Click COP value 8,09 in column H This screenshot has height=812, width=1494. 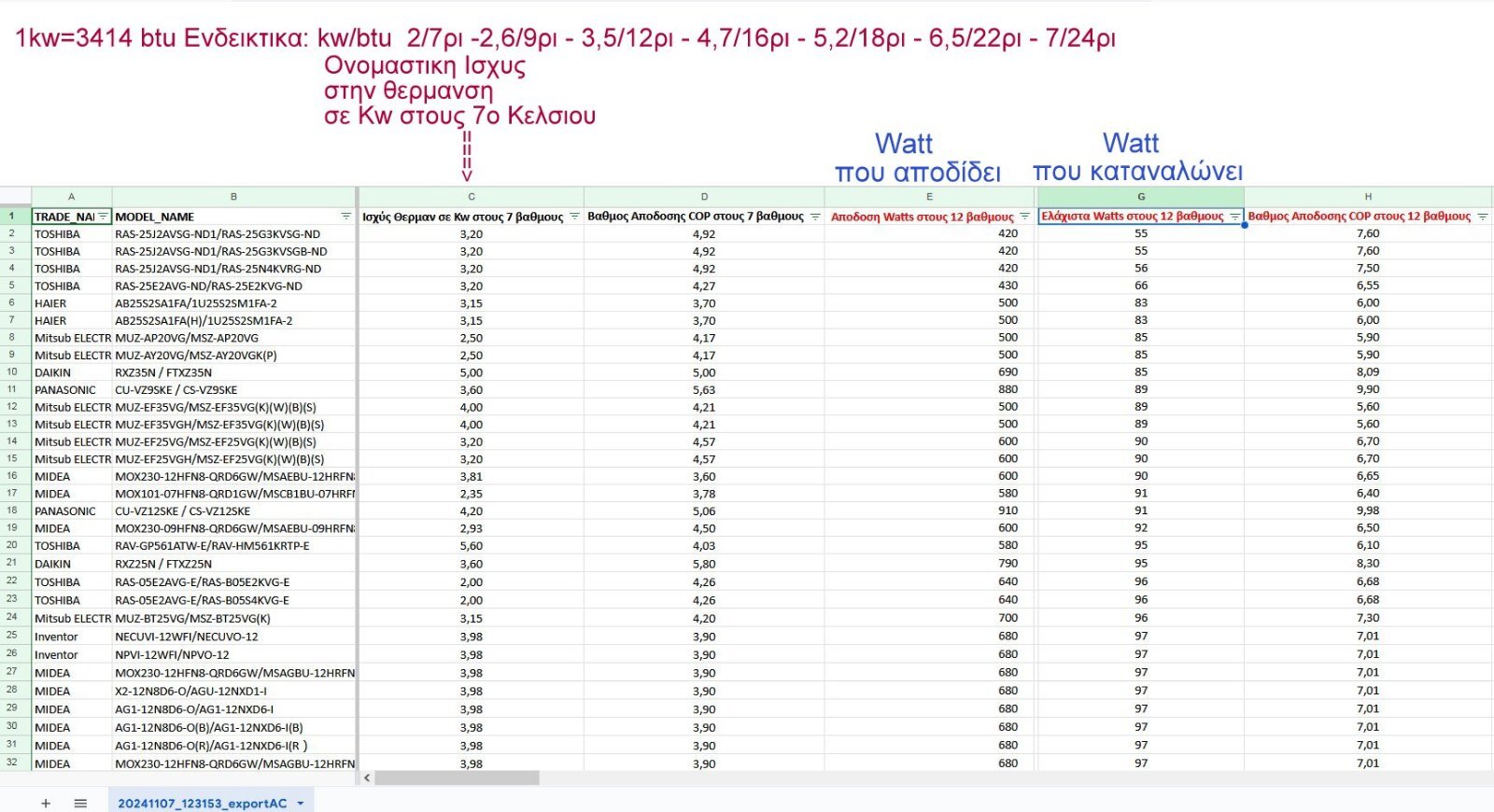pos(1368,371)
